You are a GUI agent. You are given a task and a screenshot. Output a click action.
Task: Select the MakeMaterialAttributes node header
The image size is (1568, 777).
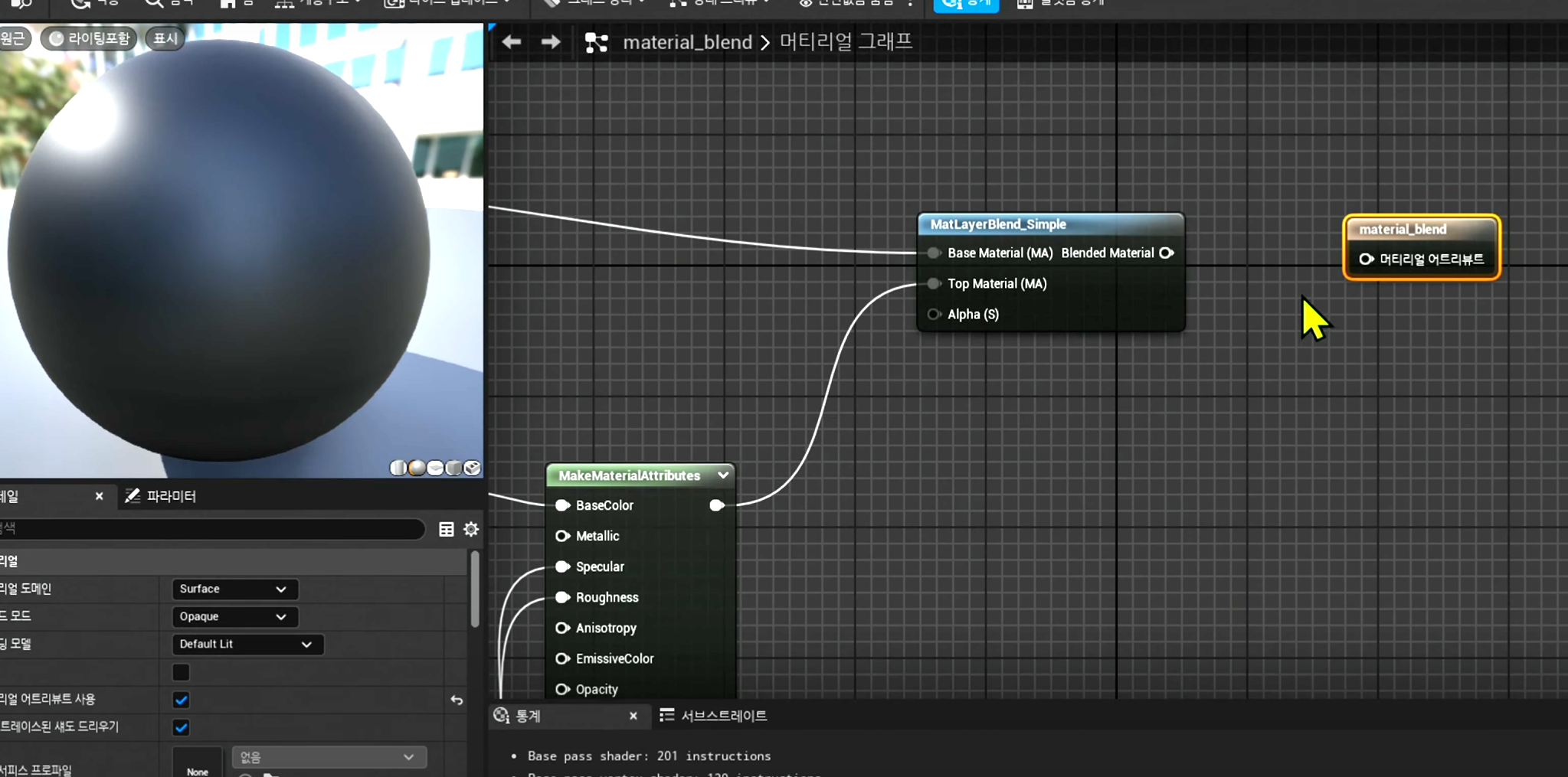630,475
